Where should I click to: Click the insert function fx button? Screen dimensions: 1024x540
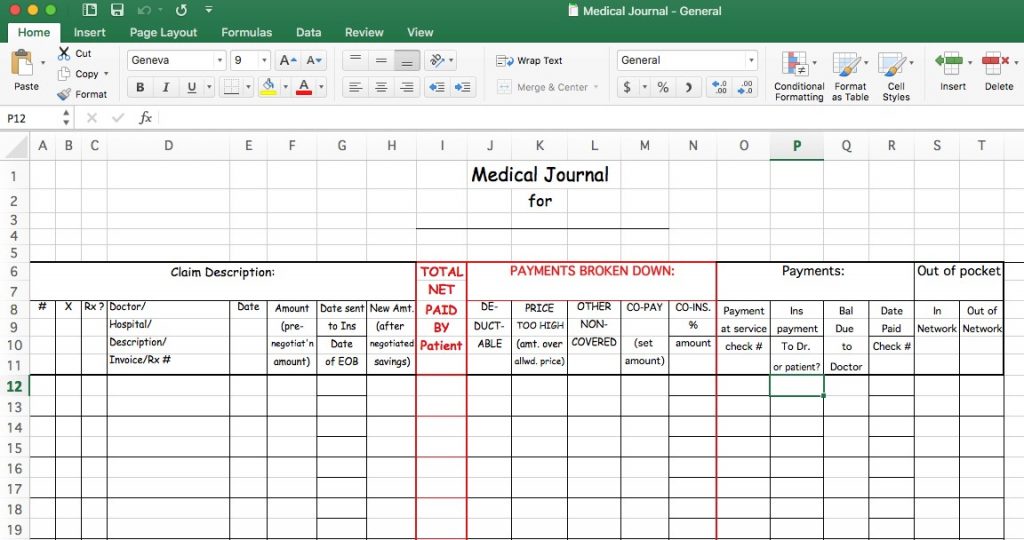[x=145, y=118]
